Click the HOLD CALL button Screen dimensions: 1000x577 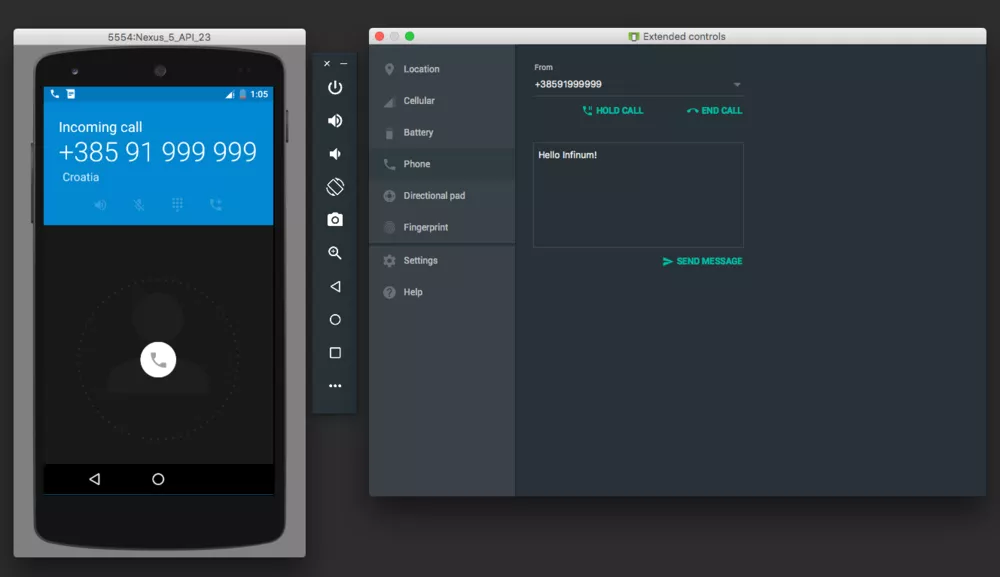(x=613, y=111)
